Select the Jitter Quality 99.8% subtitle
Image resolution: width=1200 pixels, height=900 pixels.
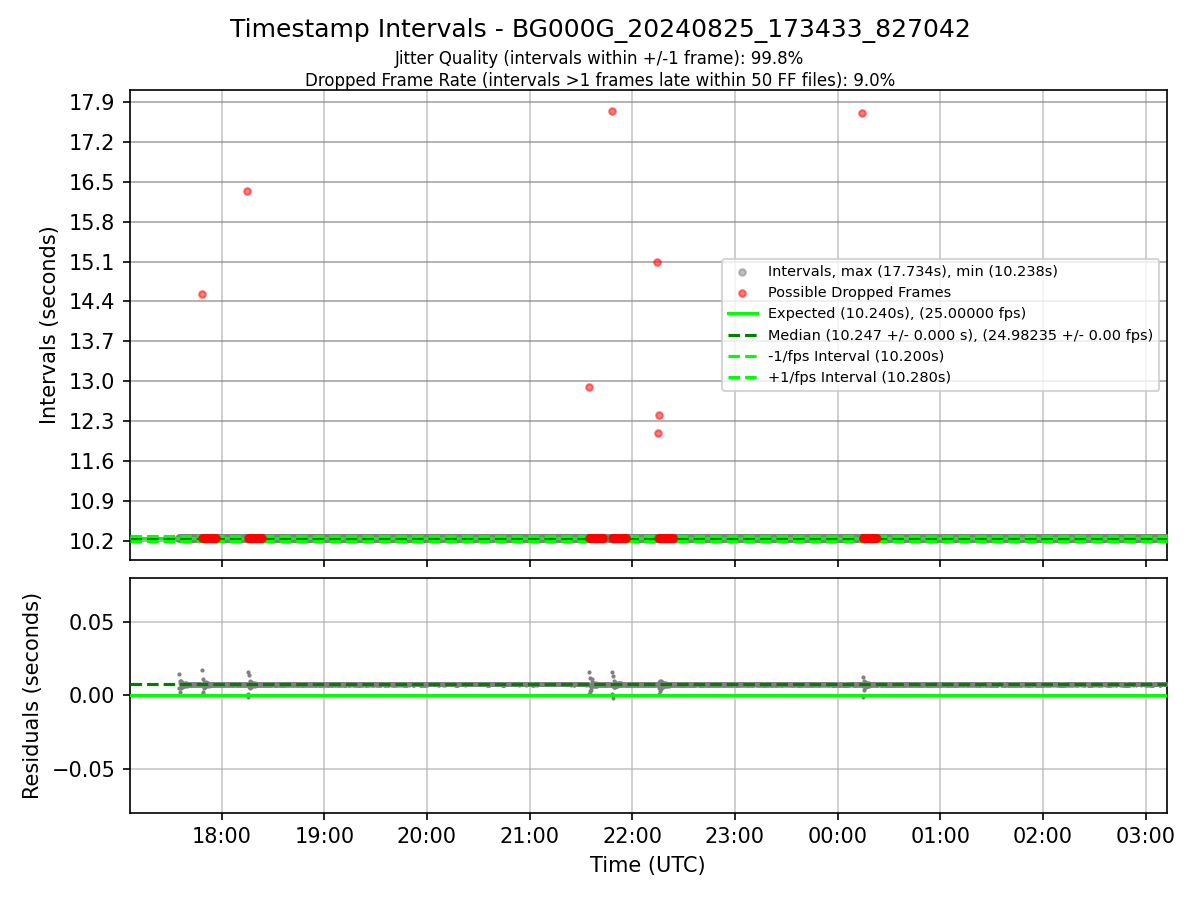tap(599, 58)
